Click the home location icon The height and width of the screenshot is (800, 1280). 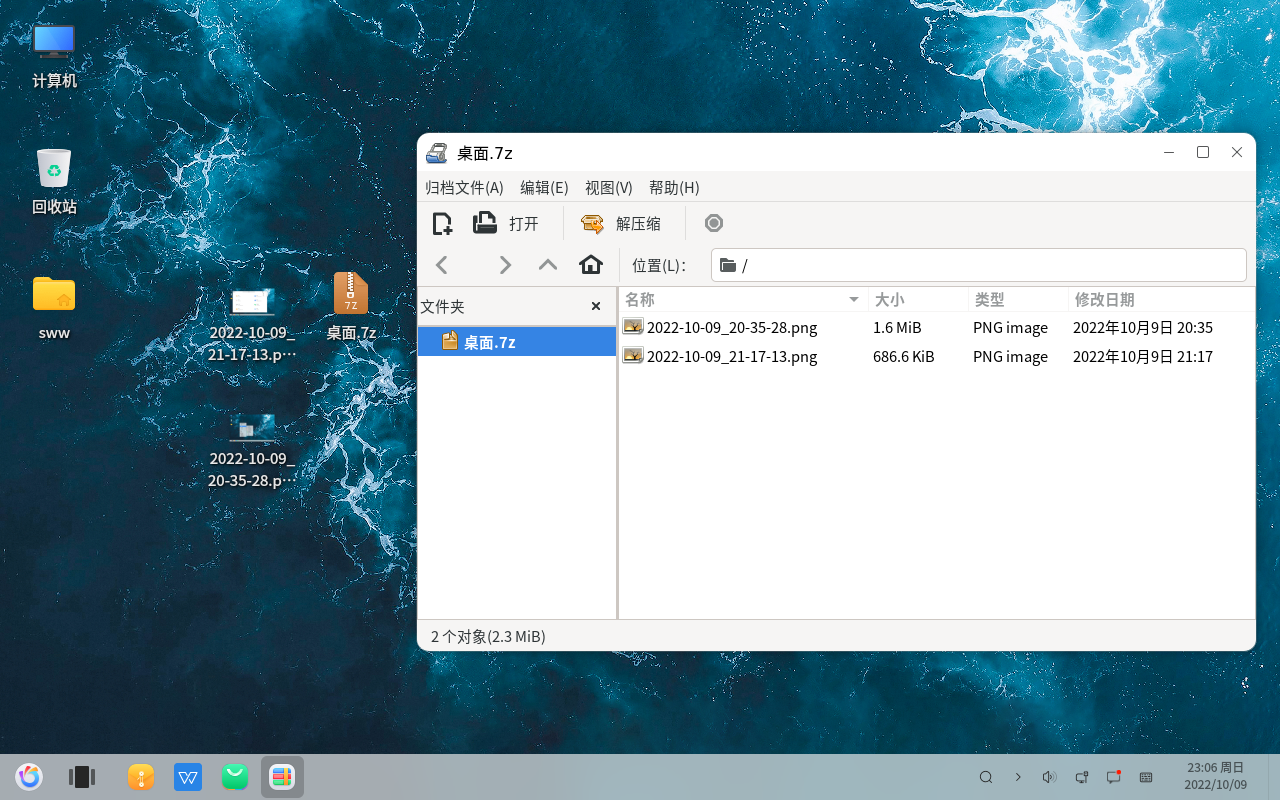click(x=591, y=265)
